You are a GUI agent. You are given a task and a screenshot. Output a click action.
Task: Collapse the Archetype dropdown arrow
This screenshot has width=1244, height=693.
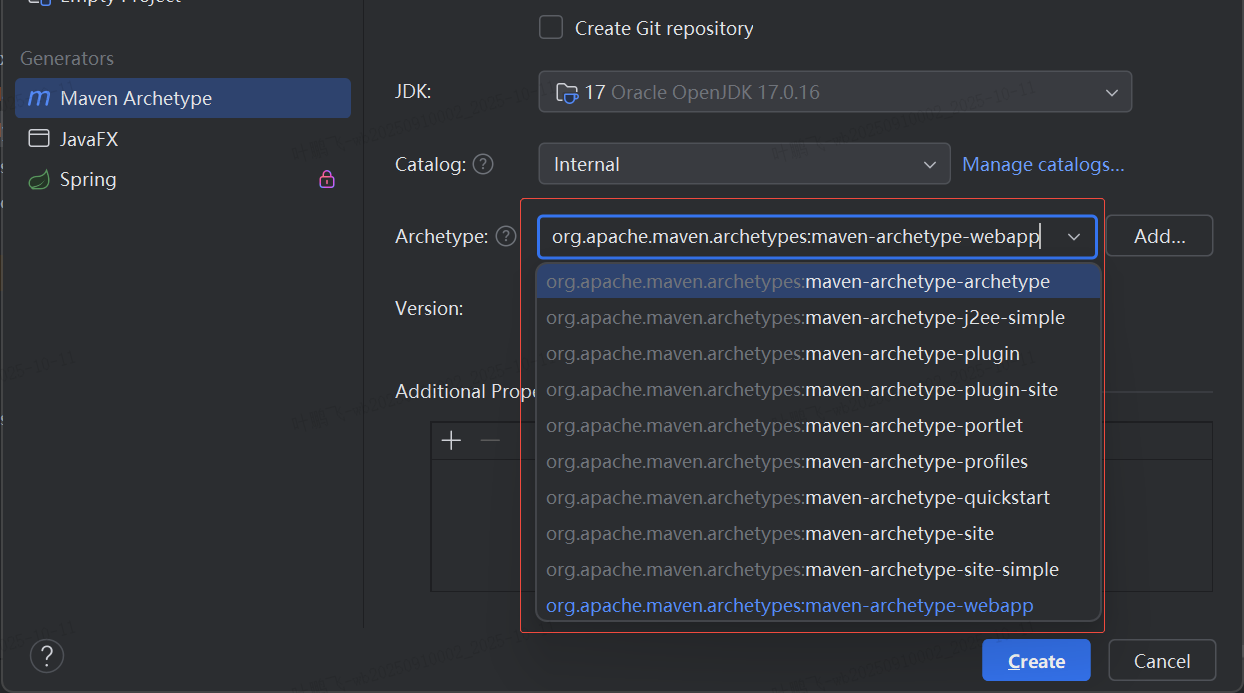point(1074,237)
